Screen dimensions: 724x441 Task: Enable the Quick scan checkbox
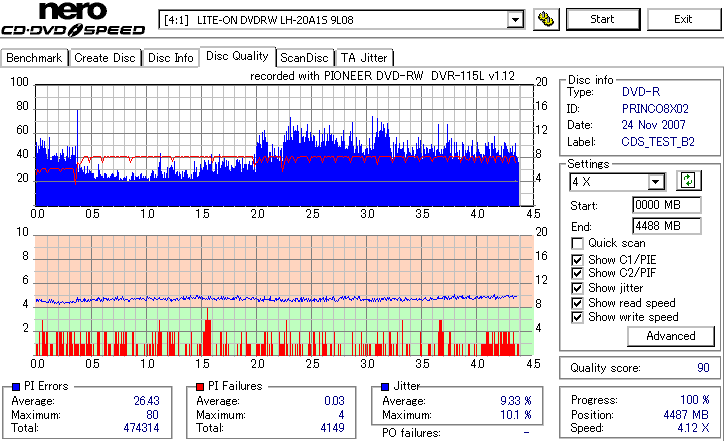[577, 243]
